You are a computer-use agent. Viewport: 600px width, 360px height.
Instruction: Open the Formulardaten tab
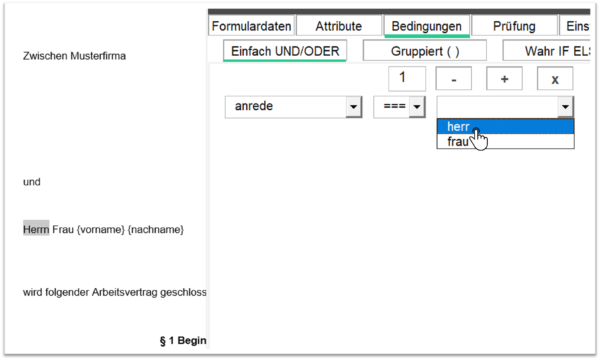251,26
